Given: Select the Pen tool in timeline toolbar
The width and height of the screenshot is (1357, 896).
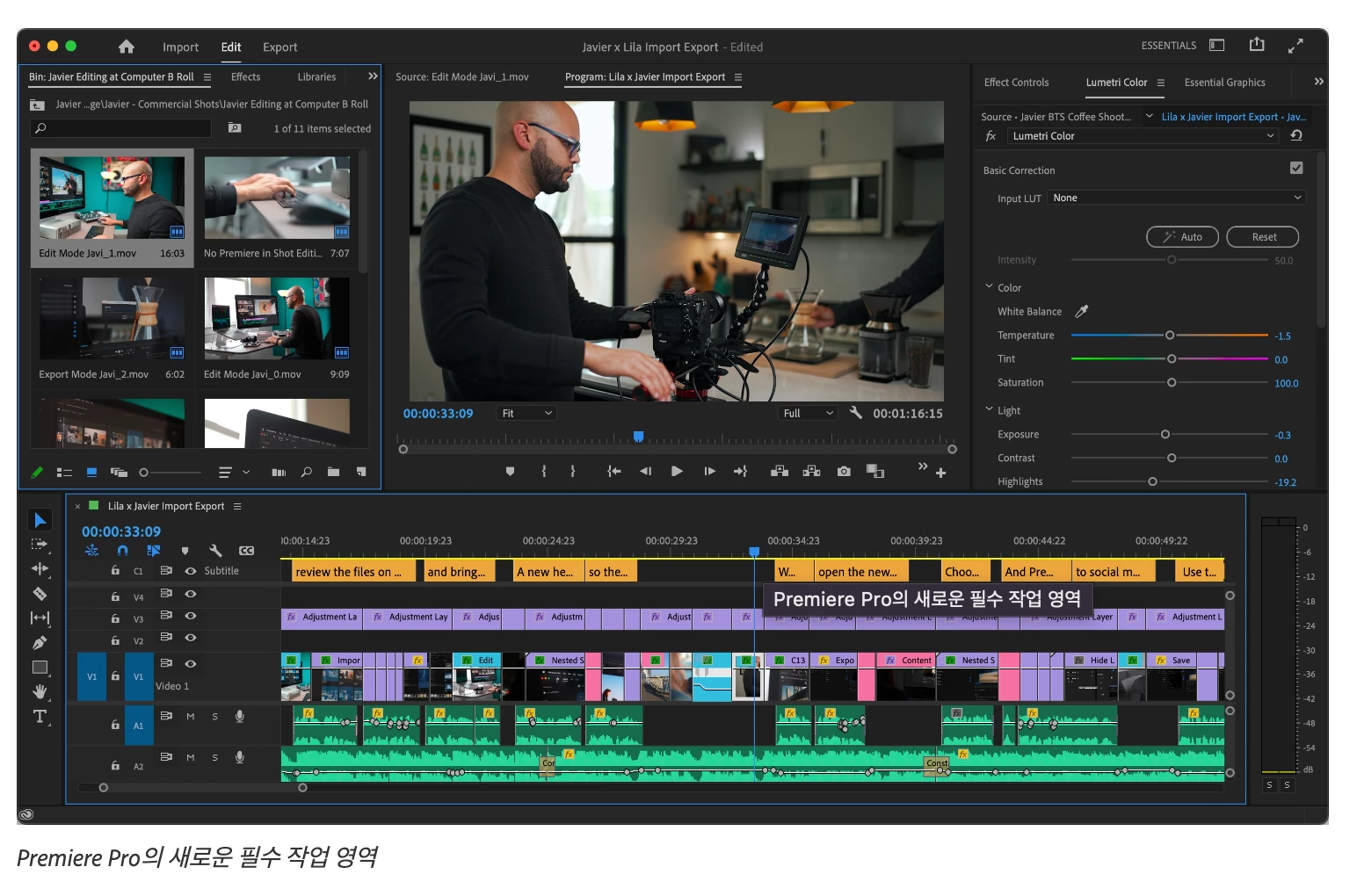Looking at the screenshot, I should [x=40, y=643].
